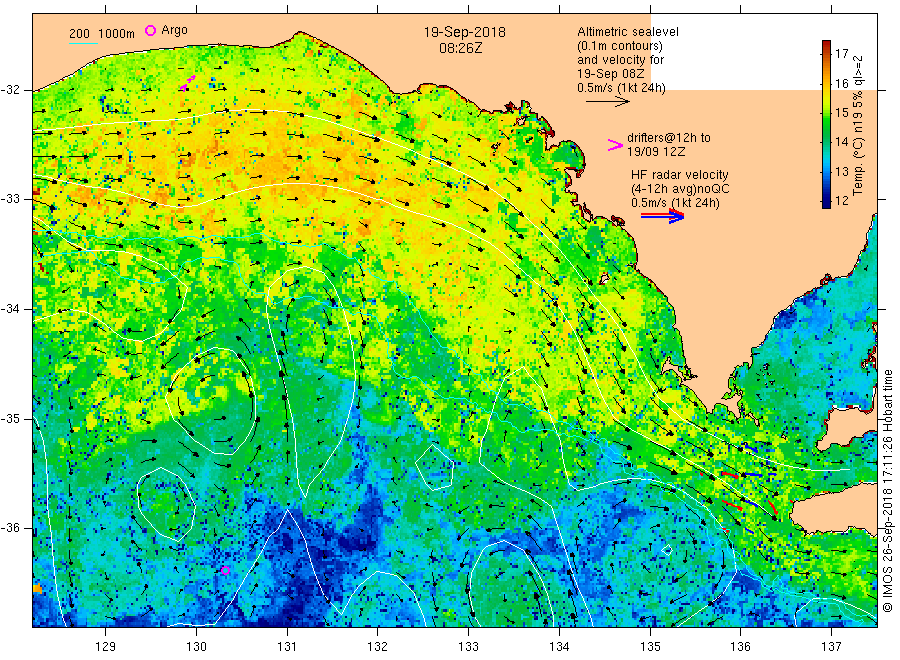Click the longitude label 131
The height and width of the screenshot is (660, 900).
[287, 647]
